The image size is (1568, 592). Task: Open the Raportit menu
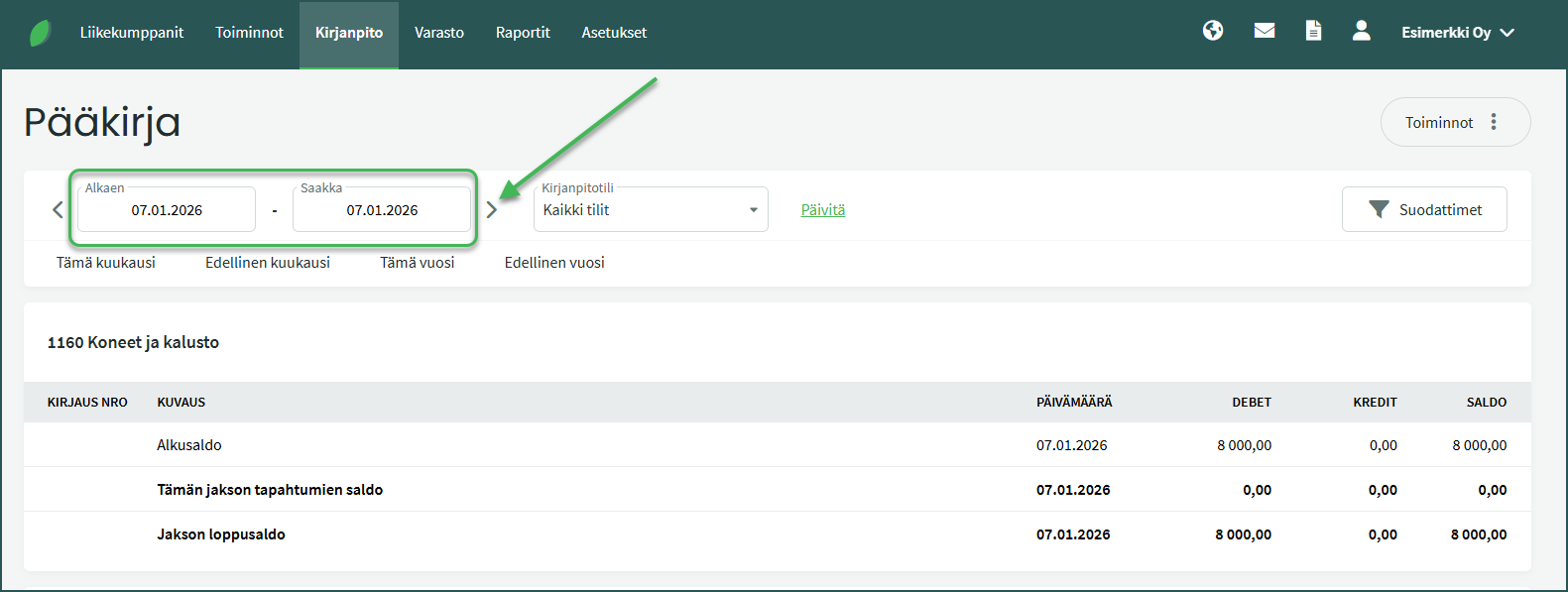pyautogui.click(x=523, y=33)
